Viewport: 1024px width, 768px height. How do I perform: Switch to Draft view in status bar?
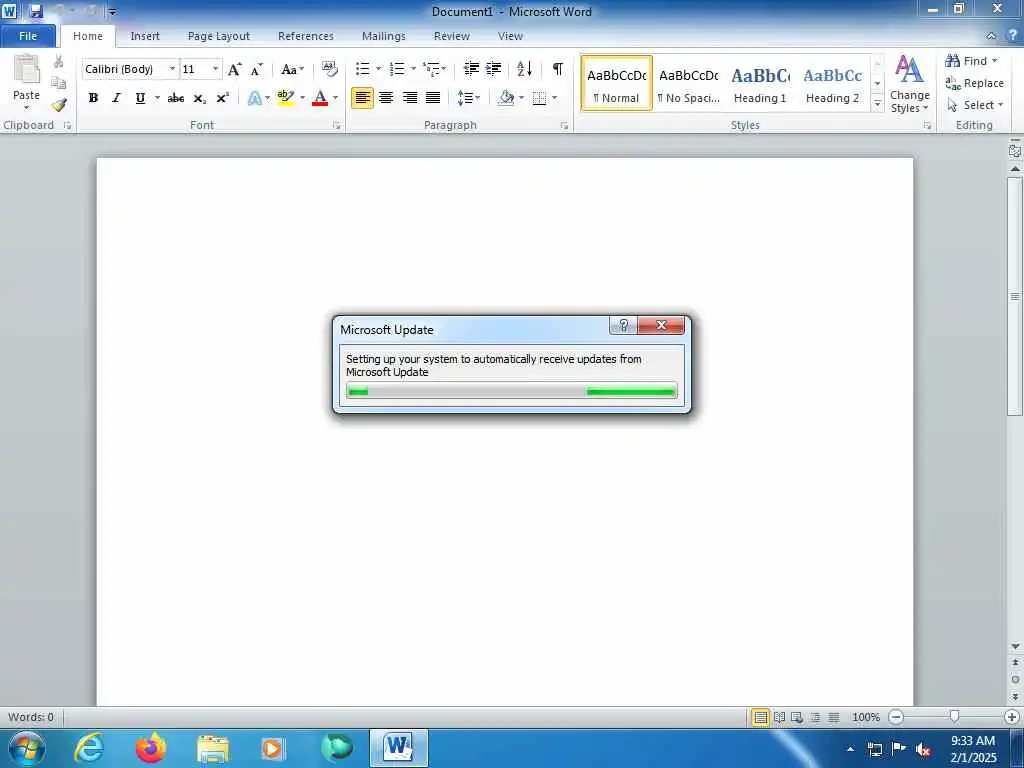834,717
